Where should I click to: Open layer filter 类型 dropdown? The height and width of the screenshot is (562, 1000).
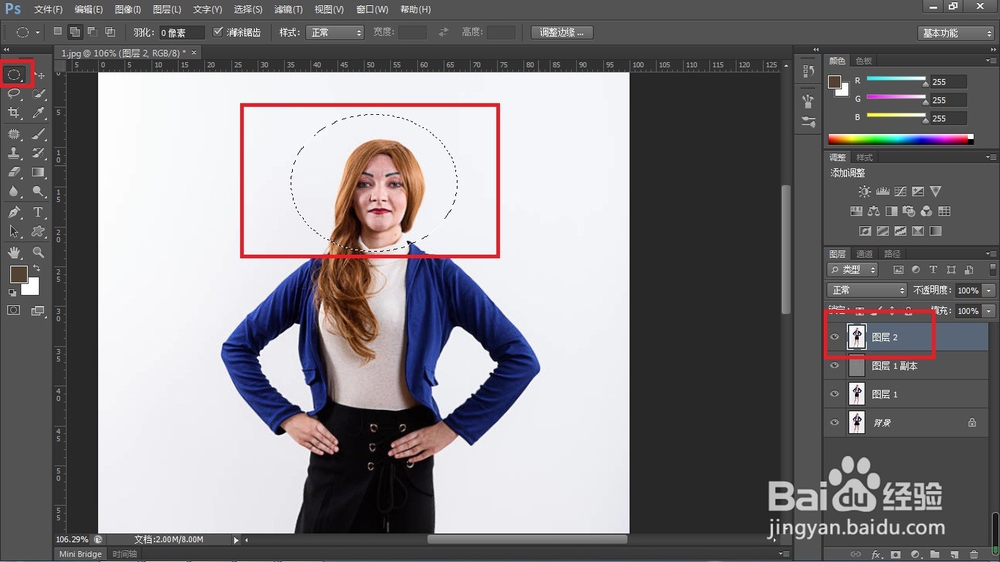[x=853, y=270]
